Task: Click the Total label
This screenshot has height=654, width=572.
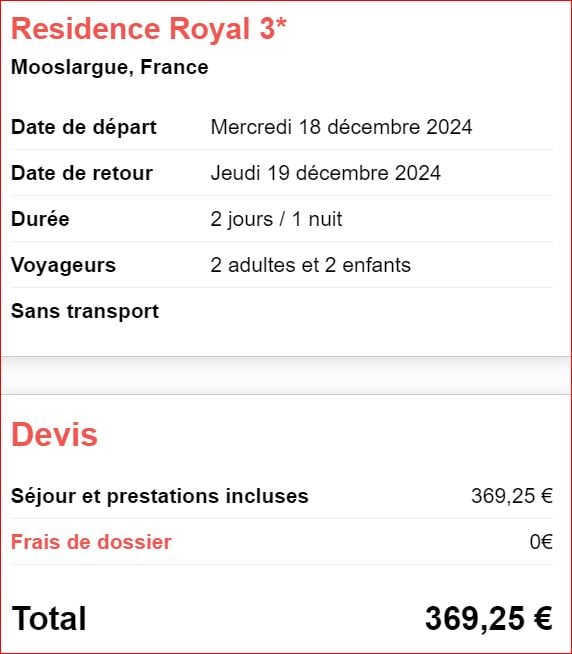Action: [x=49, y=618]
